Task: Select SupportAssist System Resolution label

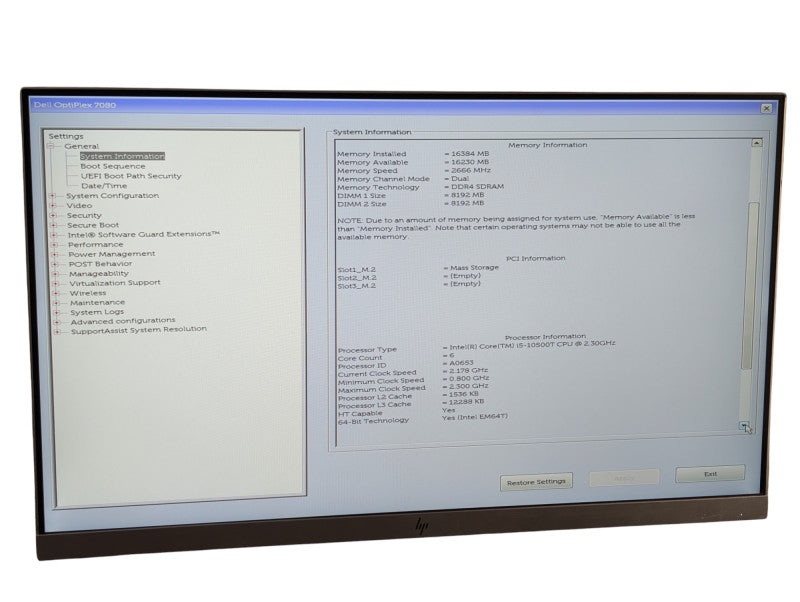Action: click(x=139, y=330)
